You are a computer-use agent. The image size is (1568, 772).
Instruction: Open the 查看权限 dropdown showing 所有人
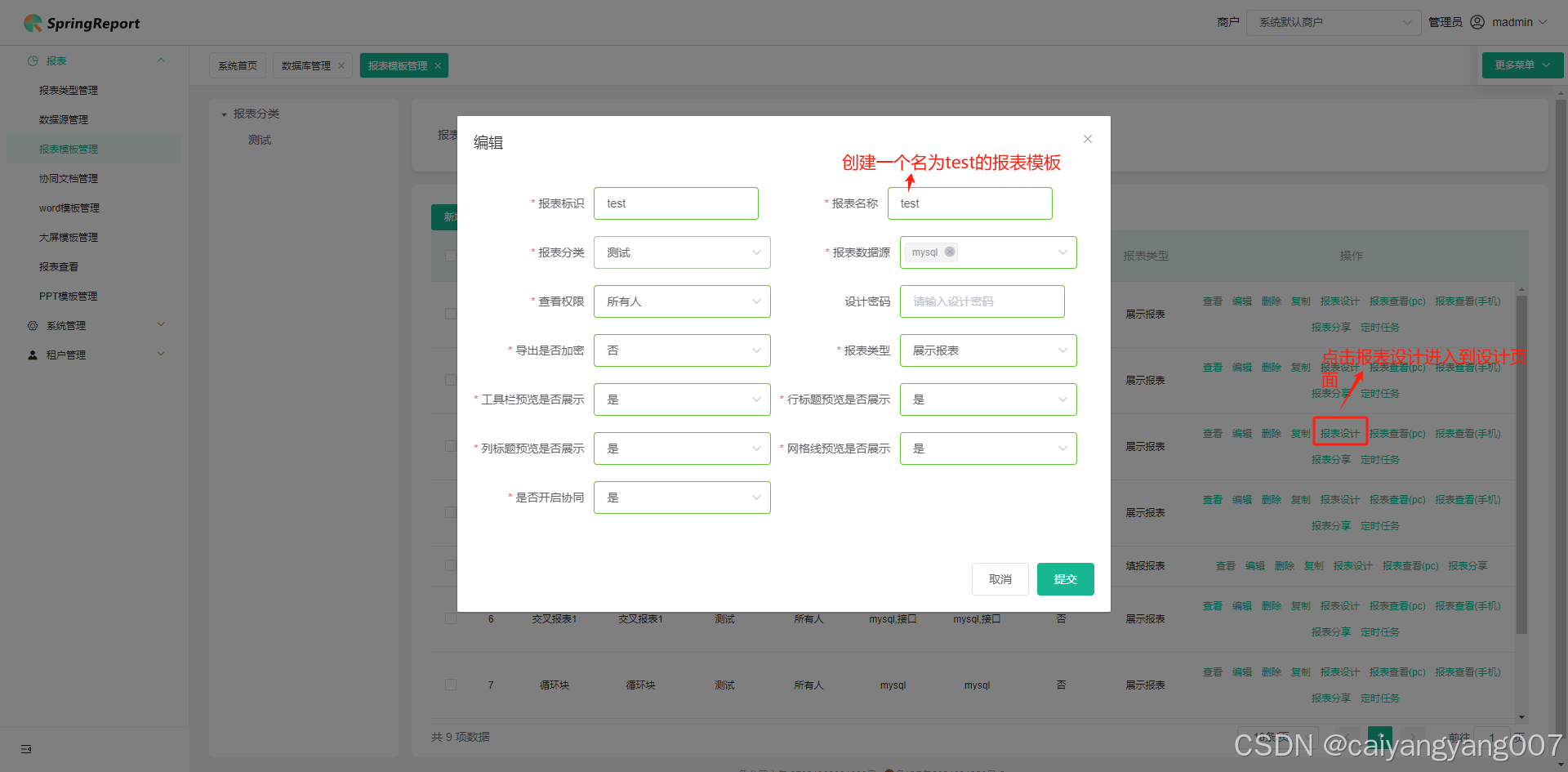(682, 301)
